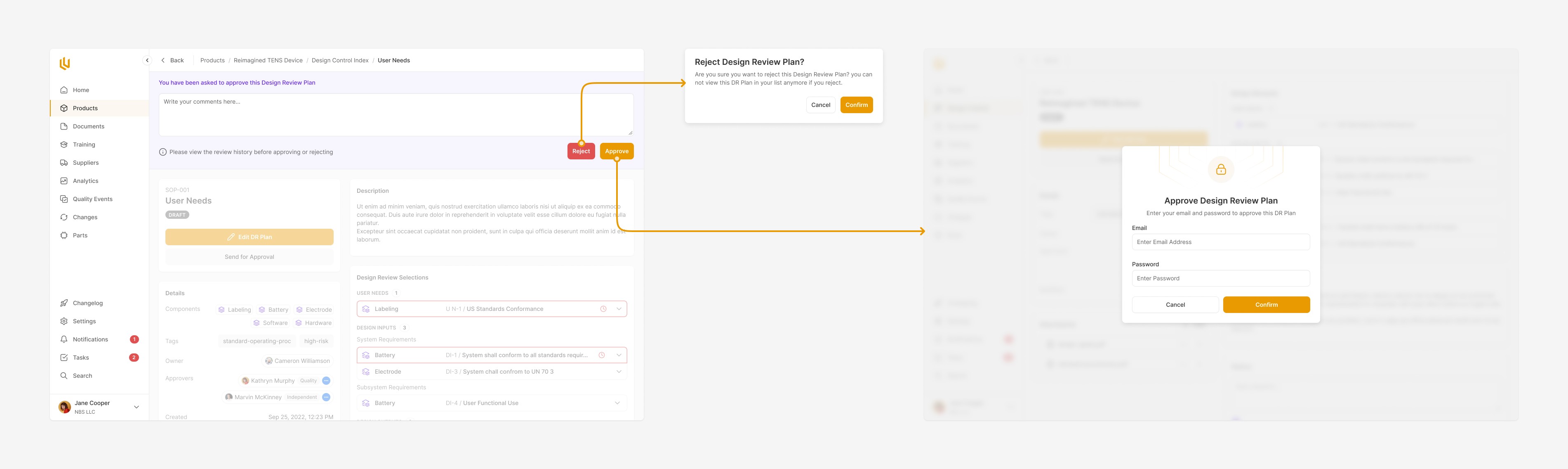This screenshot has height=469, width=1568.
Task: Expand the Battery DI-4 User Functional Use row
Action: point(617,403)
